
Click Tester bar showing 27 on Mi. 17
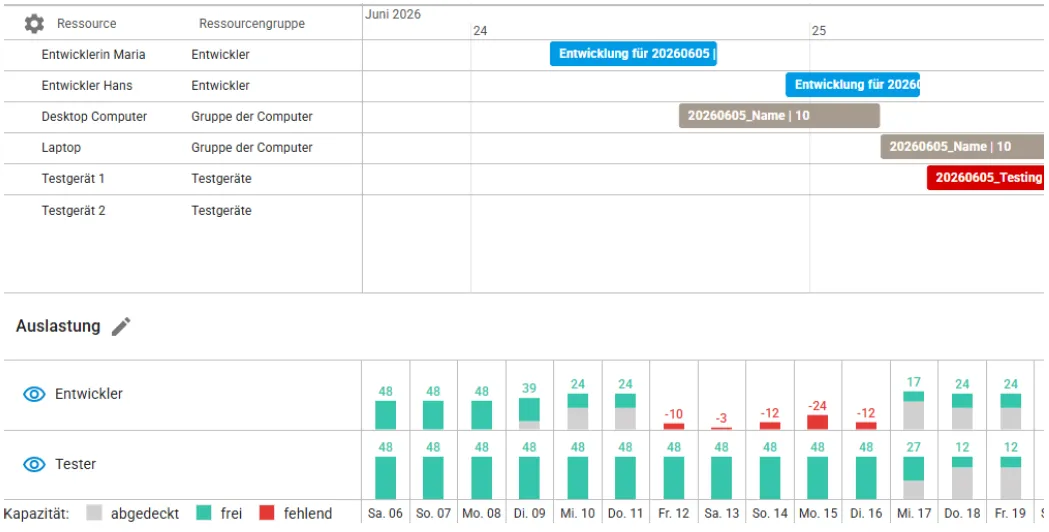point(914,478)
